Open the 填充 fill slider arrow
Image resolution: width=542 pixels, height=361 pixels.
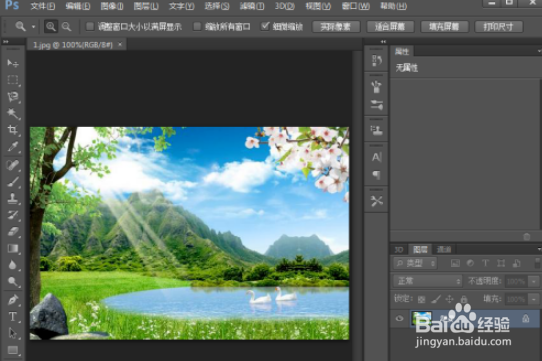coord(534,299)
